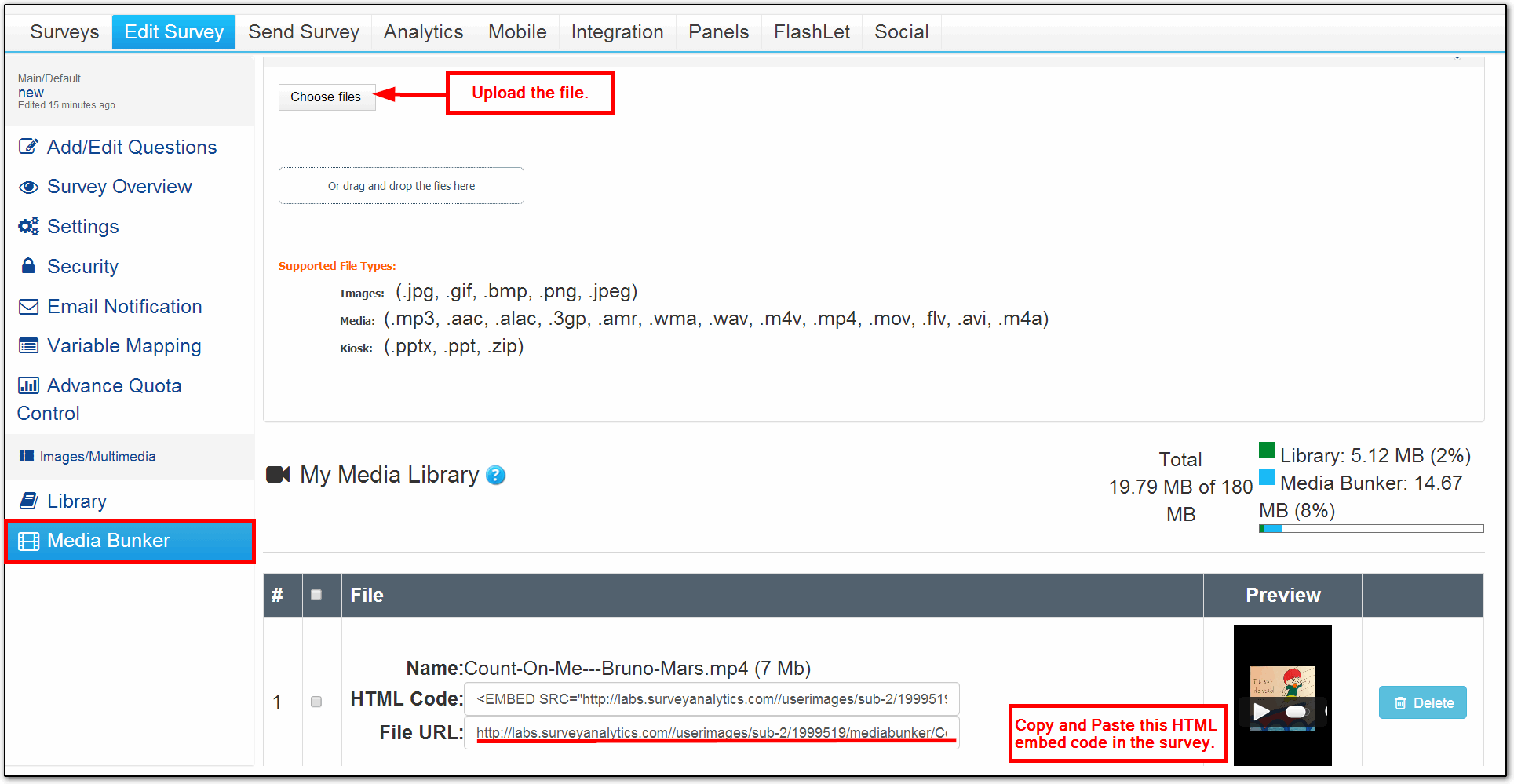The height and width of the screenshot is (784, 1514).
Task: Click the Choose files button
Action: point(326,97)
